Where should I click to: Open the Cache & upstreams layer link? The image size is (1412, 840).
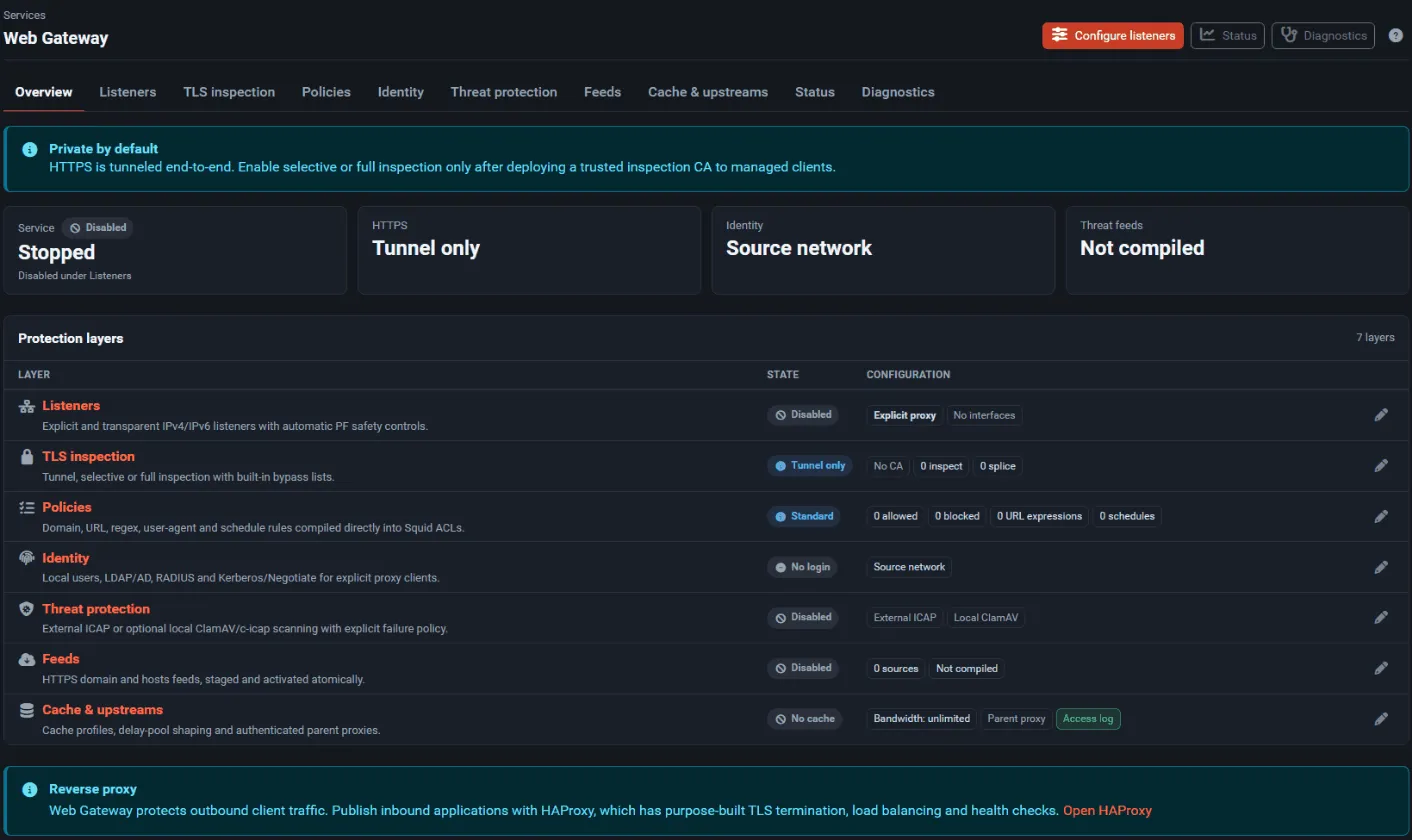click(102, 710)
